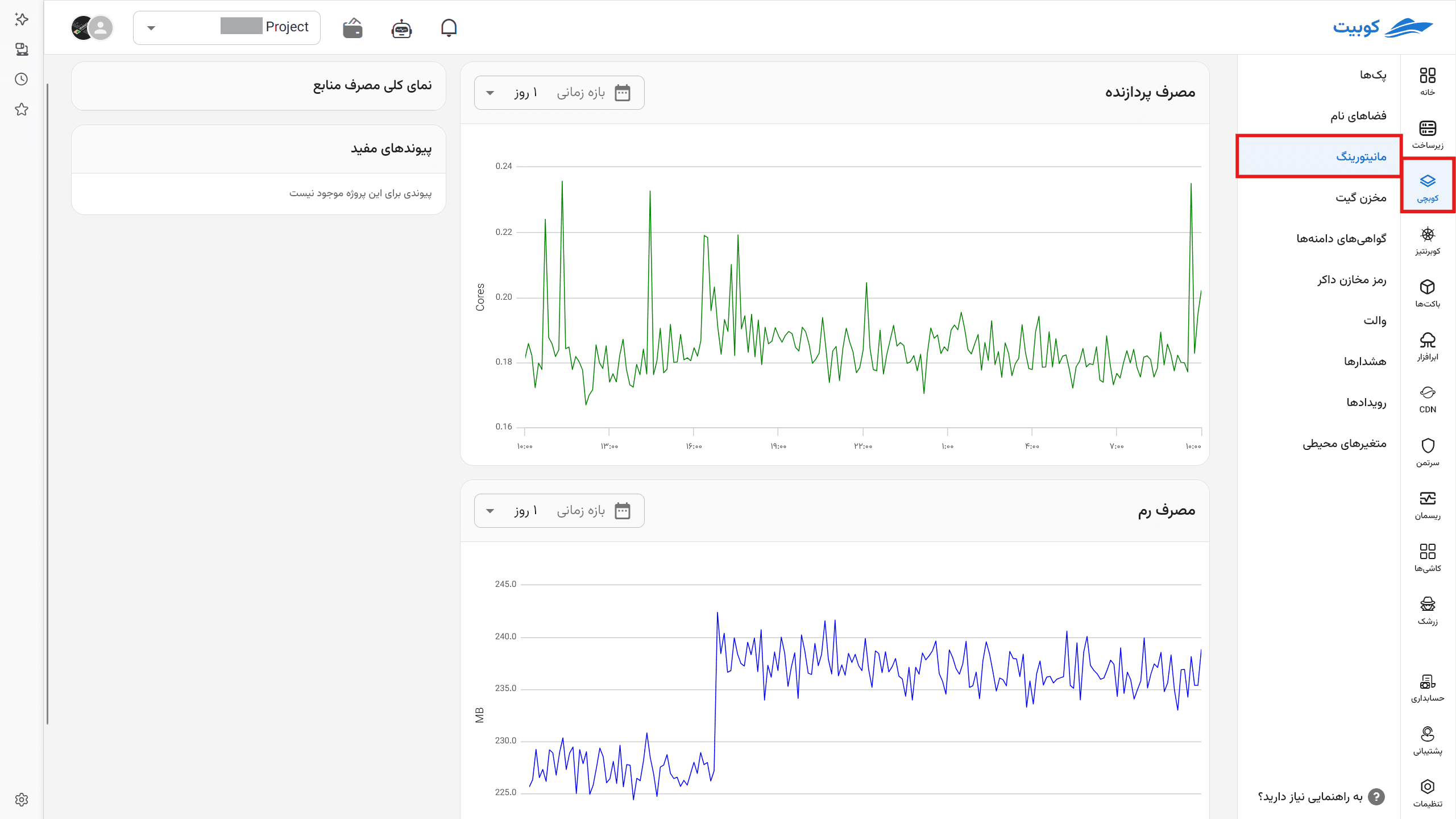Click the left strip vertical scrollbar
The width and height of the screenshot is (1456, 819).
pyautogui.click(x=47, y=404)
